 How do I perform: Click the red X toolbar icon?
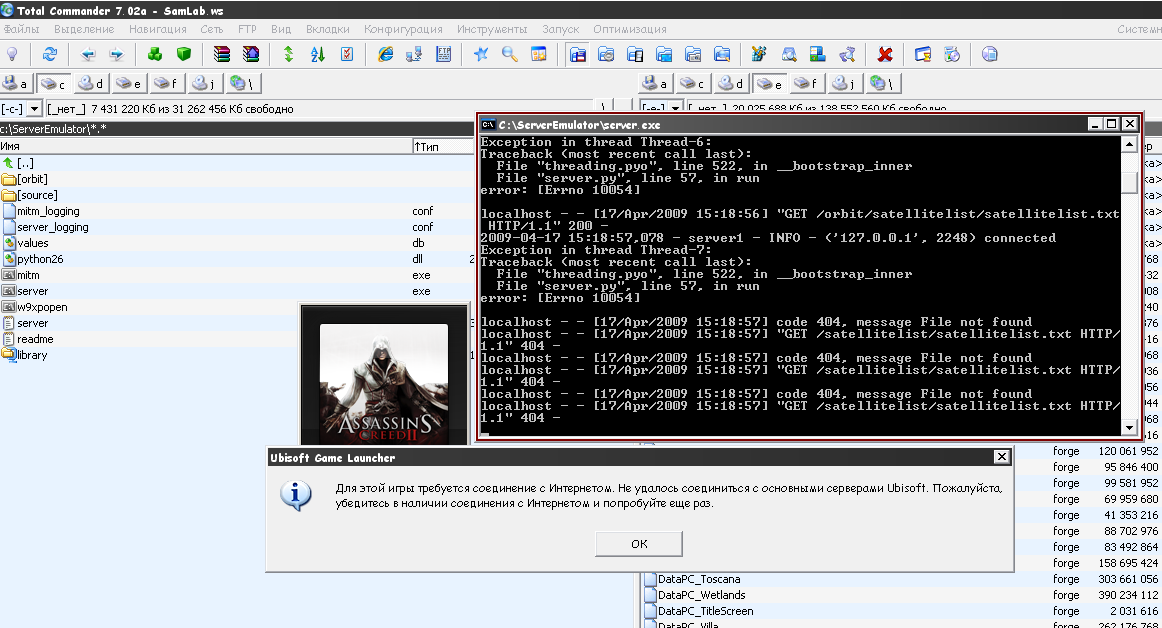[x=884, y=54]
